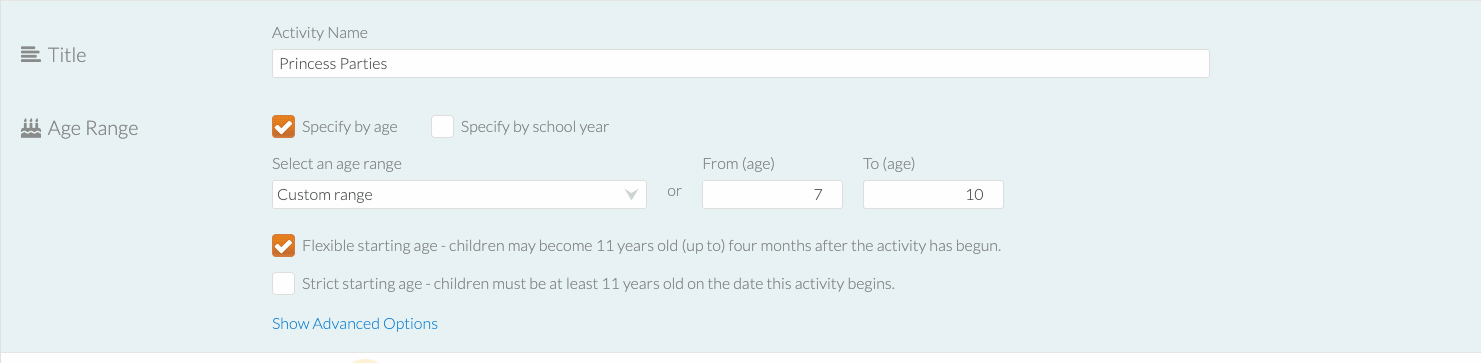Click the Title section lines icon

[30, 55]
